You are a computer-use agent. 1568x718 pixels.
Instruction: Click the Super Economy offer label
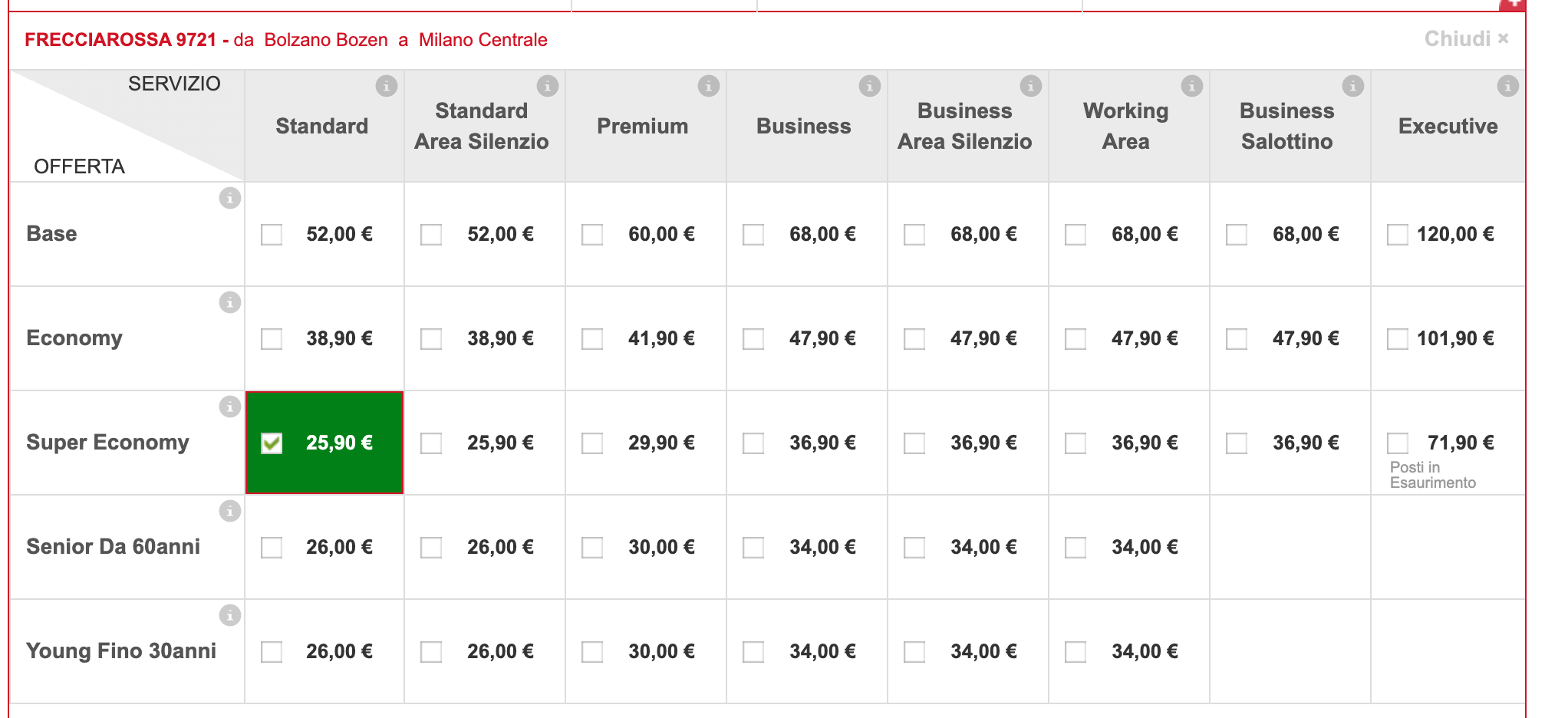tap(107, 443)
